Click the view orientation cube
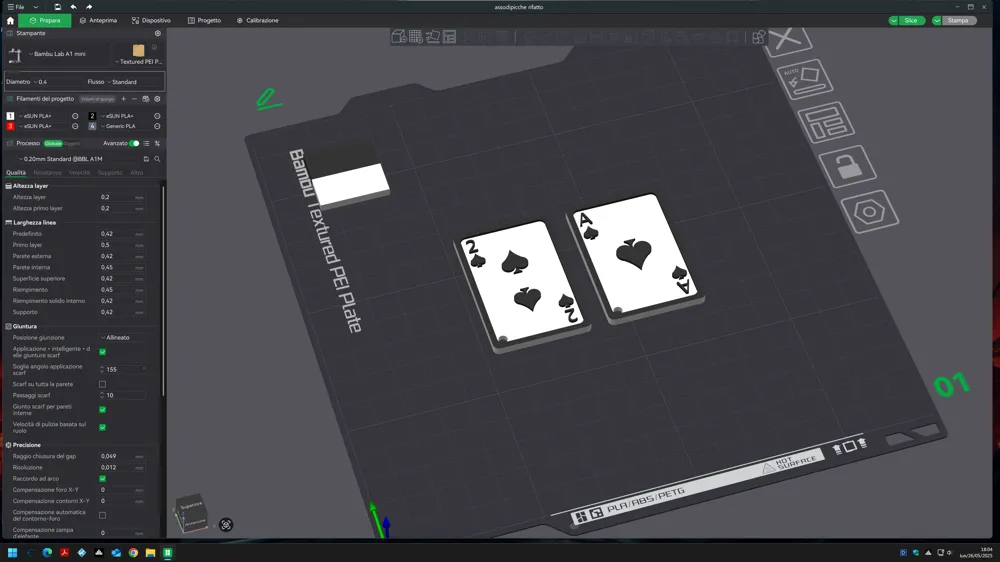The height and width of the screenshot is (562, 1000). pyautogui.click(x=191, y=514)
